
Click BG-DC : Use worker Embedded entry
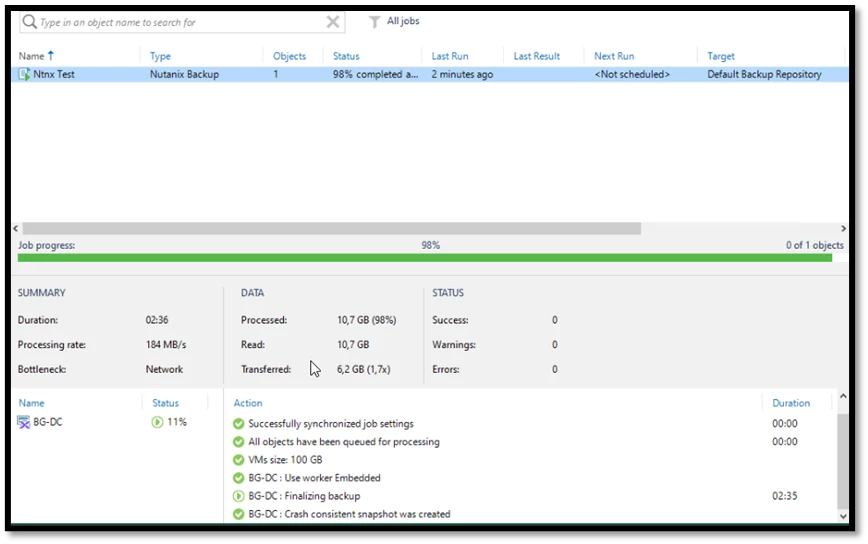[x=314, y=478]
